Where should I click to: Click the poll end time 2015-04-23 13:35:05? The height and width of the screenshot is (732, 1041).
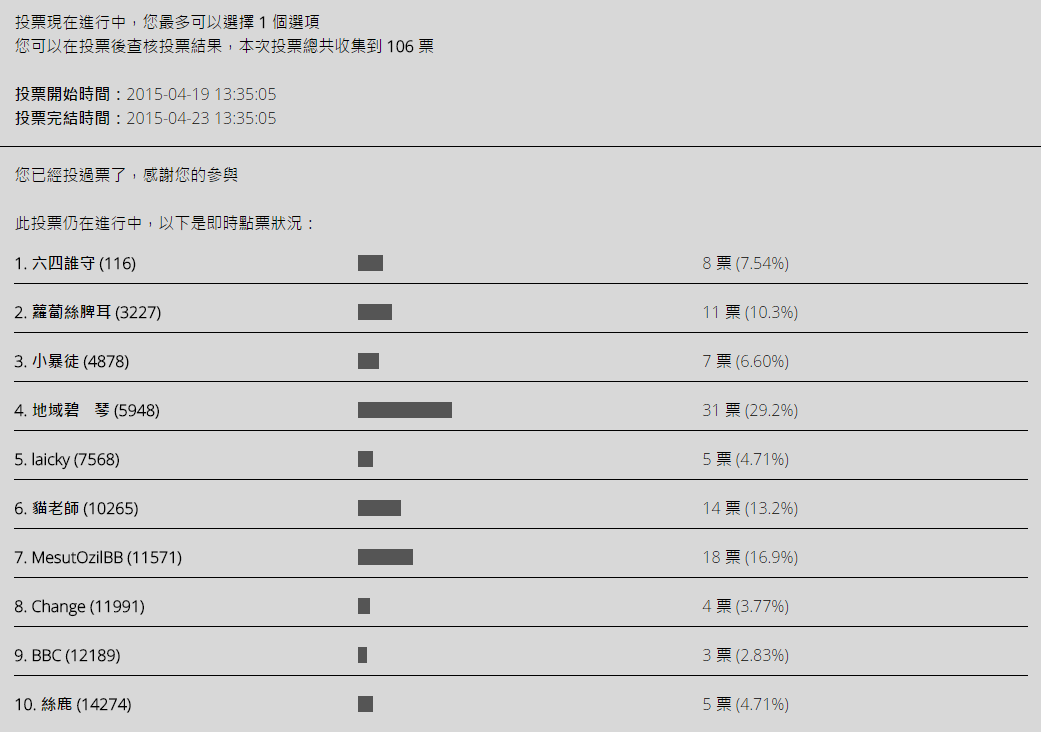tap(201, 118)
